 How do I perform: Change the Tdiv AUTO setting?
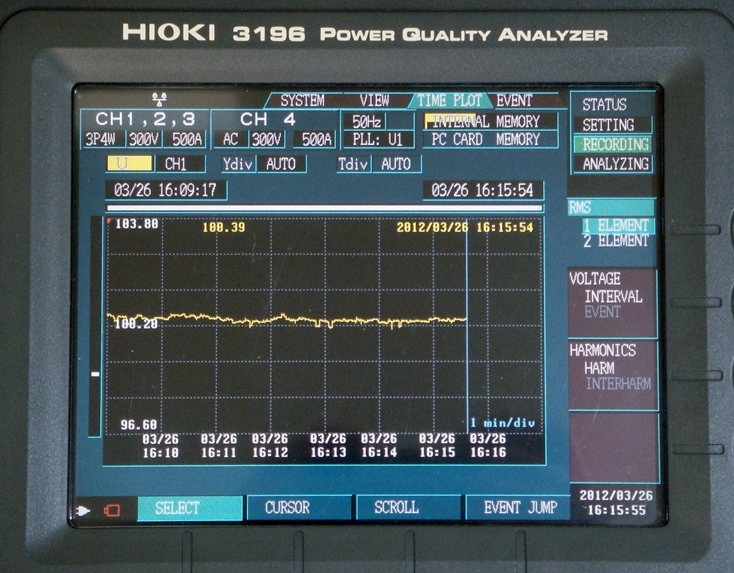click(x=396, y=164)
